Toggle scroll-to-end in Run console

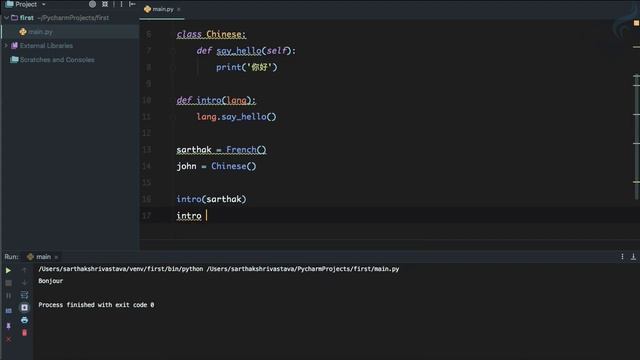coord(24,307)
